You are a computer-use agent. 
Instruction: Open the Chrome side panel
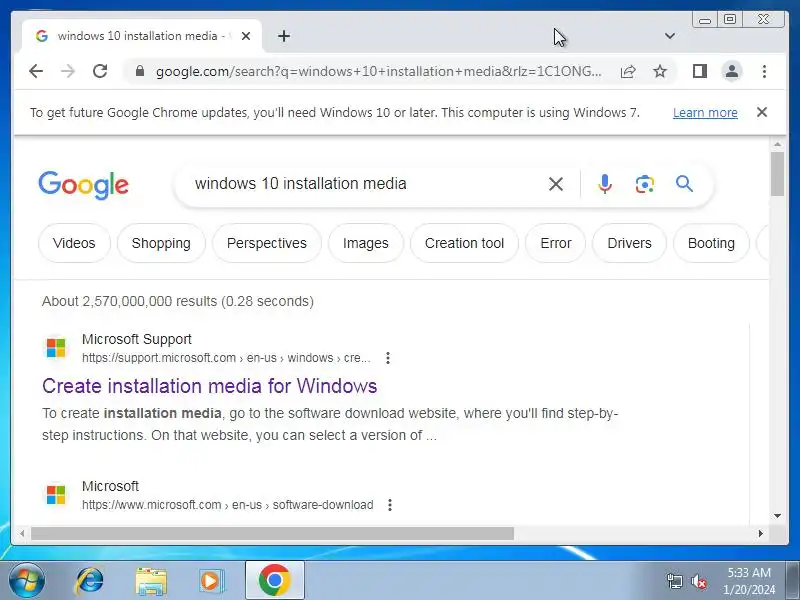[x=699, y=71]
